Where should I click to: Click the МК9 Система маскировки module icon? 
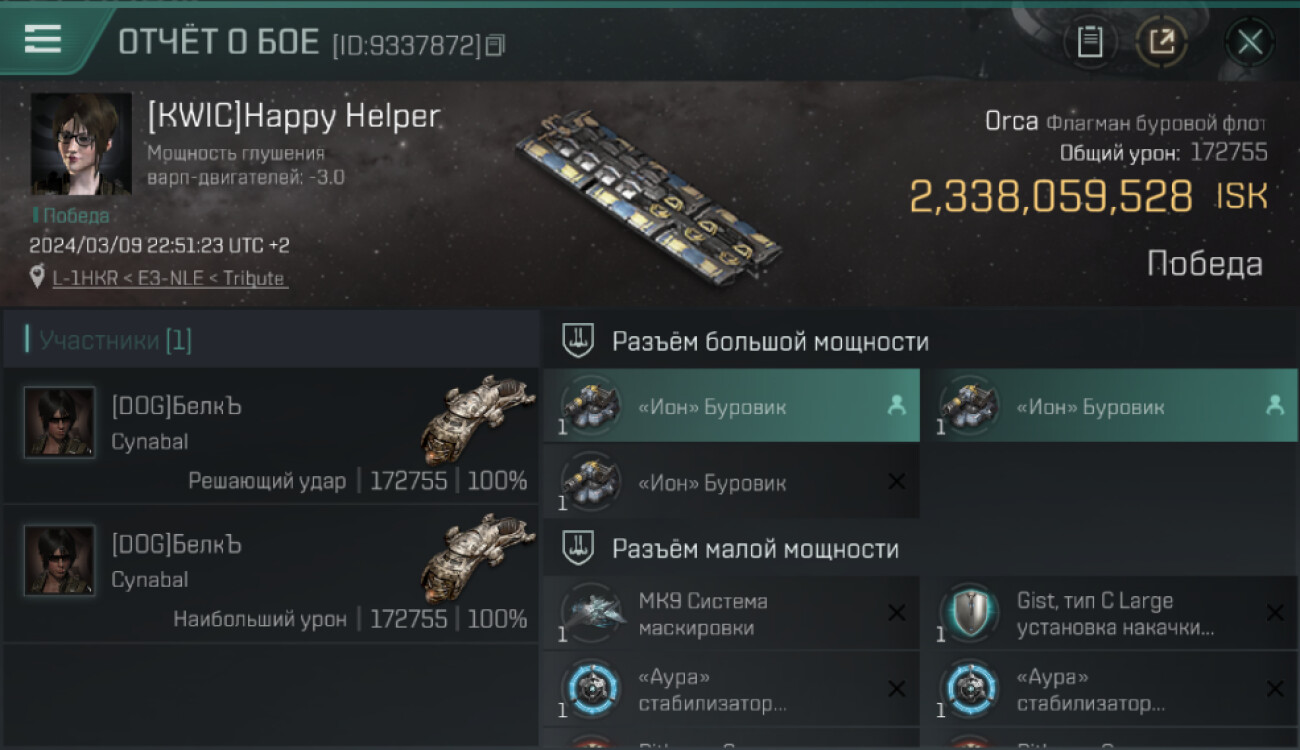tap(592, 613)
